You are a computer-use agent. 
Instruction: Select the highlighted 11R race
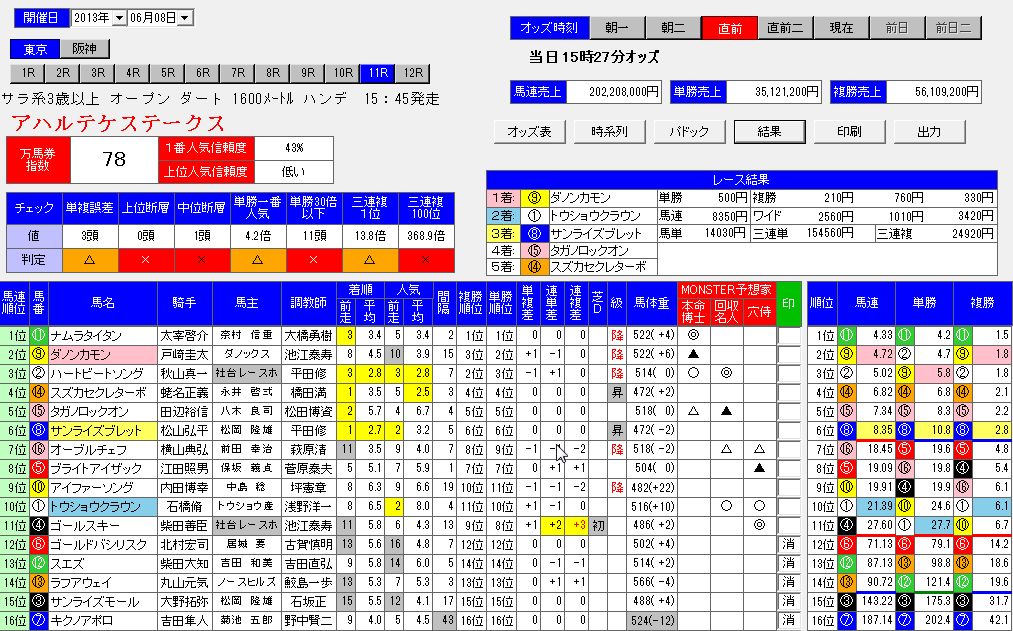377,73
